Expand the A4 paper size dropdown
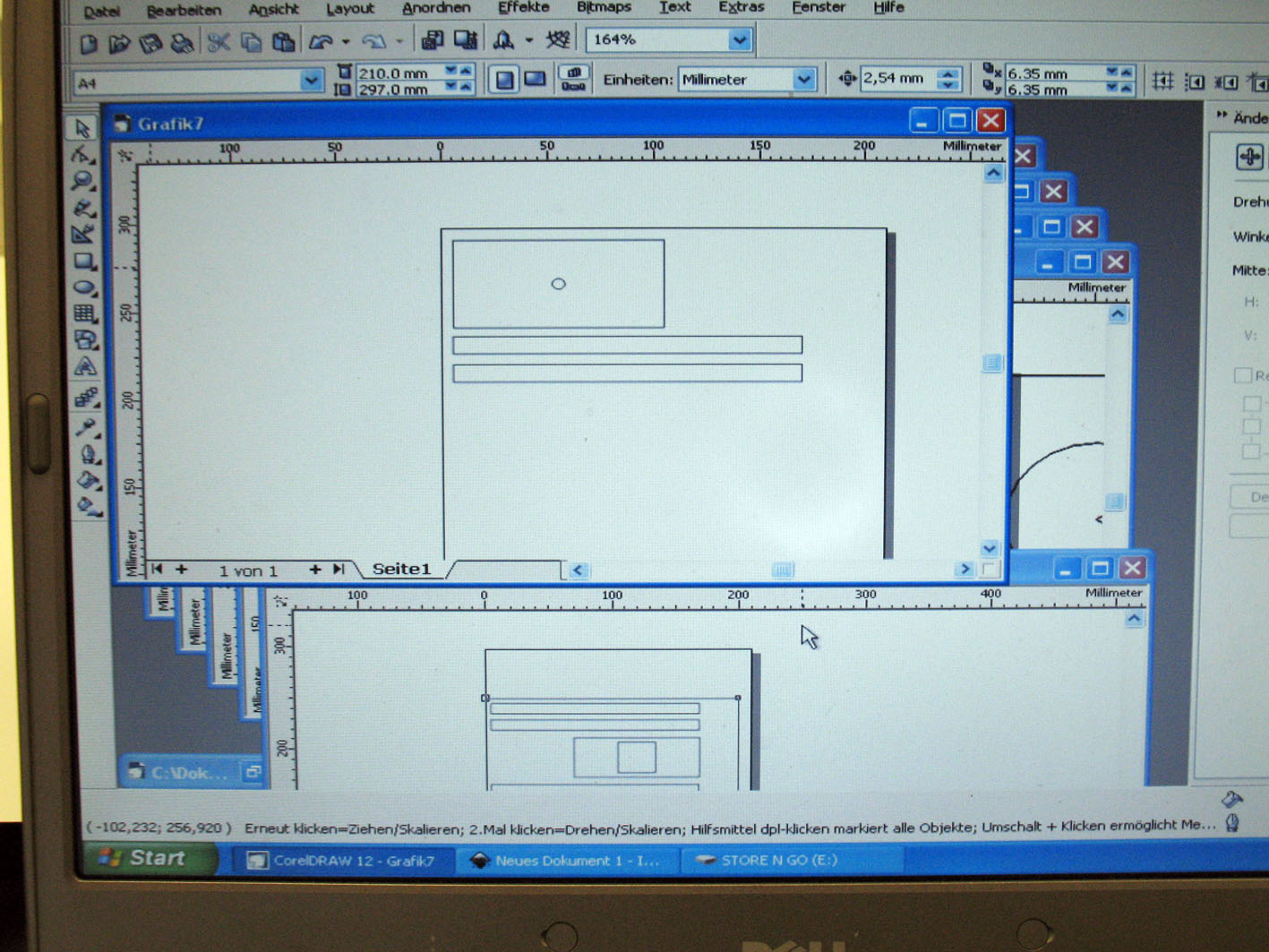Viewport: 1269px width, 952px height. click(x=310, y=81)
